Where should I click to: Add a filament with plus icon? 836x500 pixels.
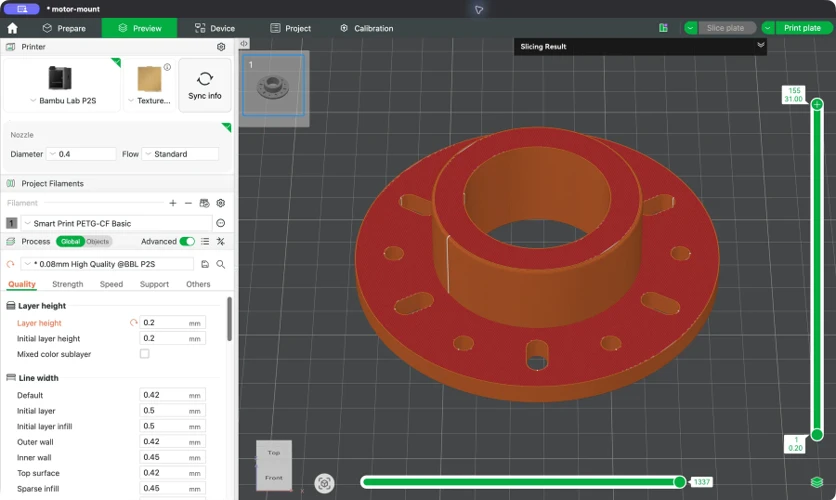click(173, 203)
